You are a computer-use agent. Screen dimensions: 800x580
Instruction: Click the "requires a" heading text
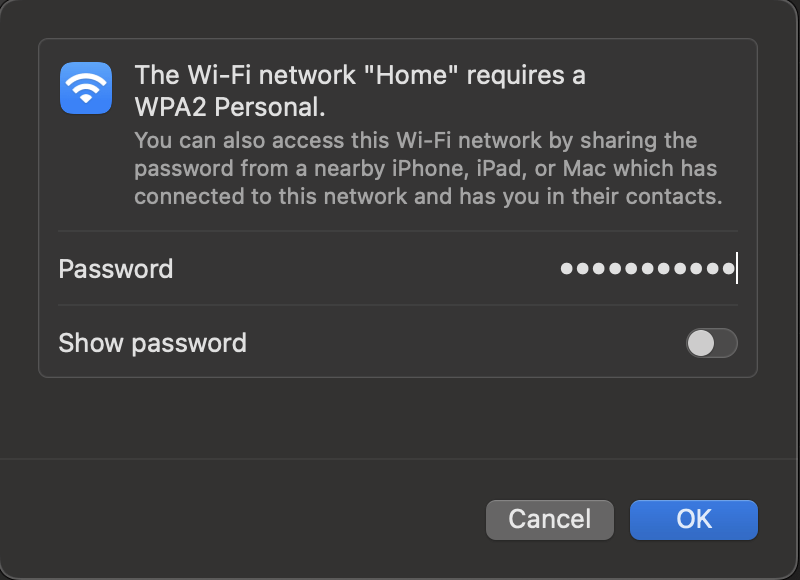(526, 75)
